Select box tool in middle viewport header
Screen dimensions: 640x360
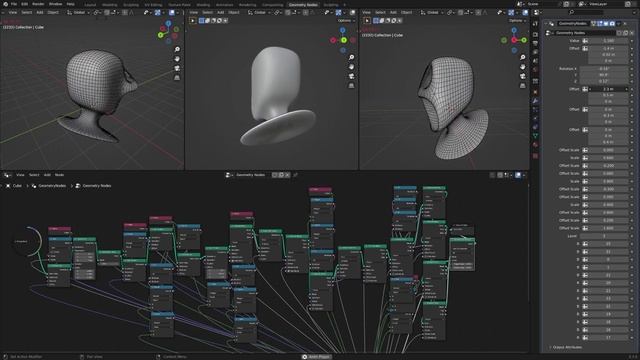pyautogui.click(x=202, y=20)
